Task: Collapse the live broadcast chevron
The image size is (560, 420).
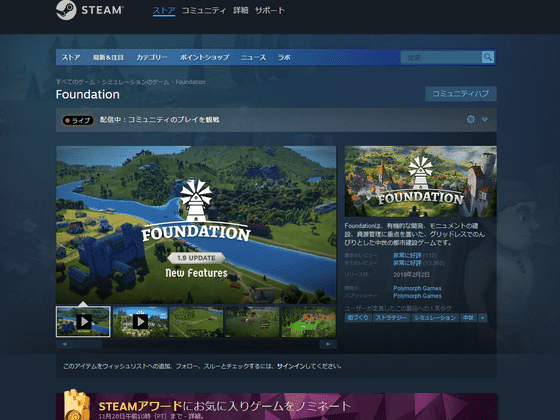Action: (485, 119)
